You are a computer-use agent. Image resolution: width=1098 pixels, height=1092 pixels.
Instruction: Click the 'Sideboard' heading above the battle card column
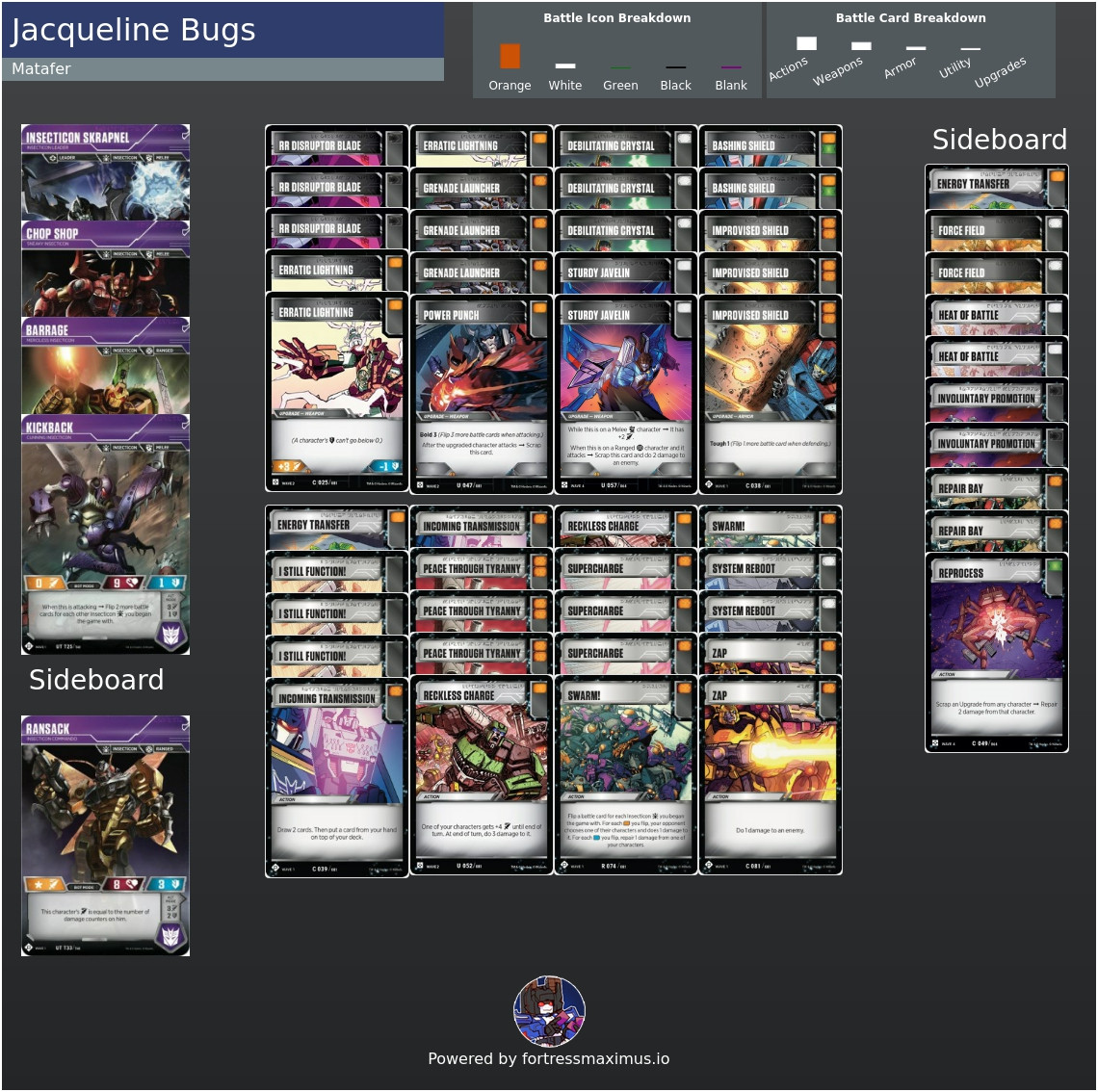tap(999, 140)
